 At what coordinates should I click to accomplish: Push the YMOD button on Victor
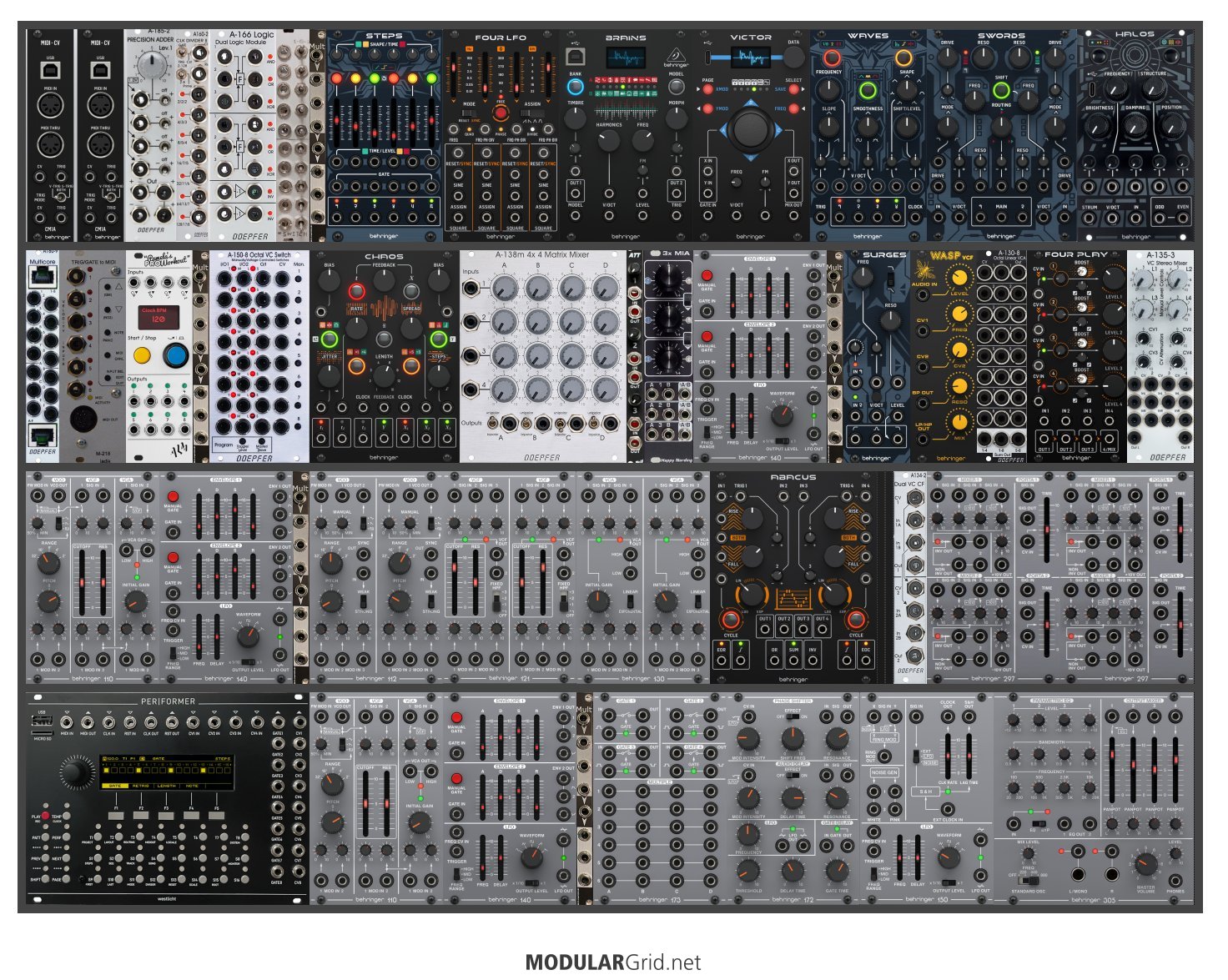coord(707,108)
